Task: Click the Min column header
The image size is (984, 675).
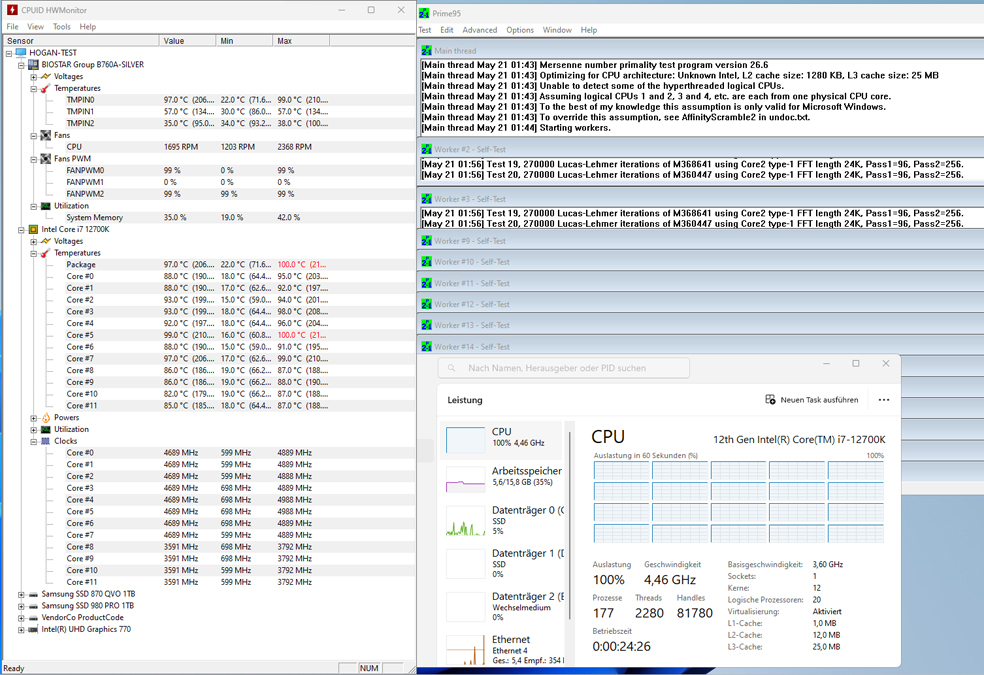Action: point(244,41)
